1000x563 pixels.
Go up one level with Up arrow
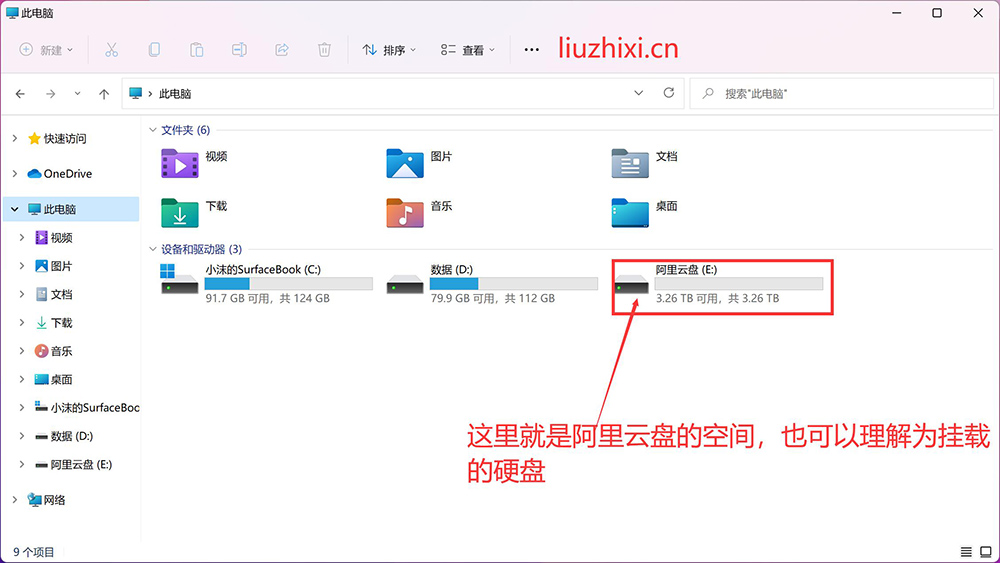coord(104,93)
